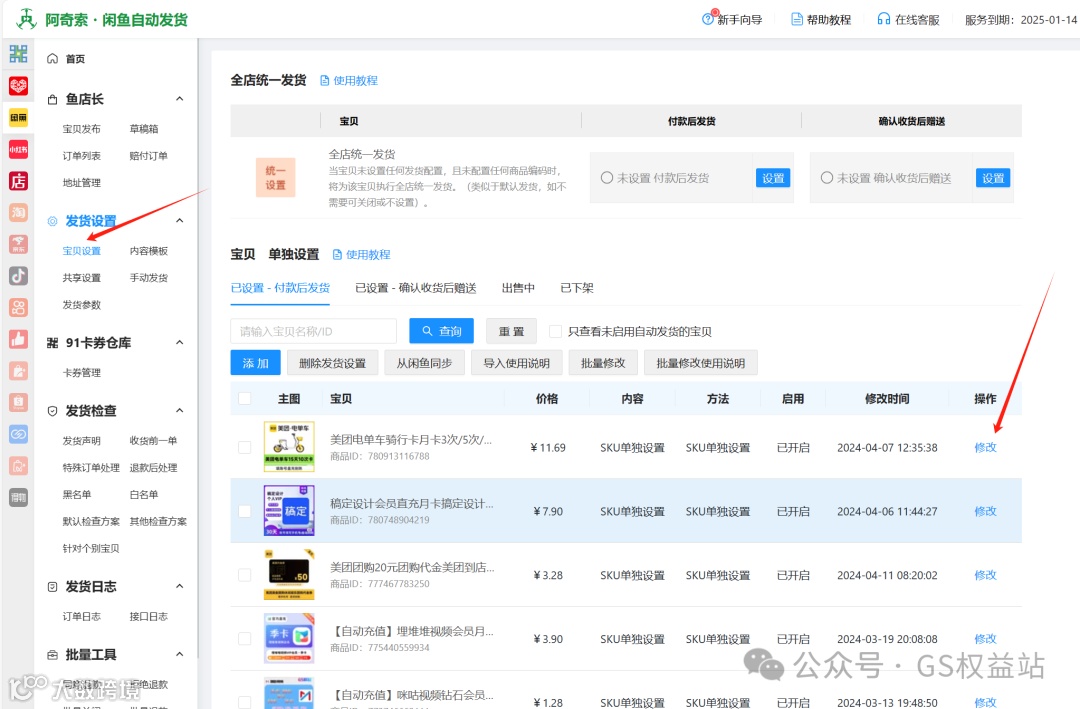Open 宝贝设置 in sidebar menu
1080x709 pixels.
click(x=81, y=251)
